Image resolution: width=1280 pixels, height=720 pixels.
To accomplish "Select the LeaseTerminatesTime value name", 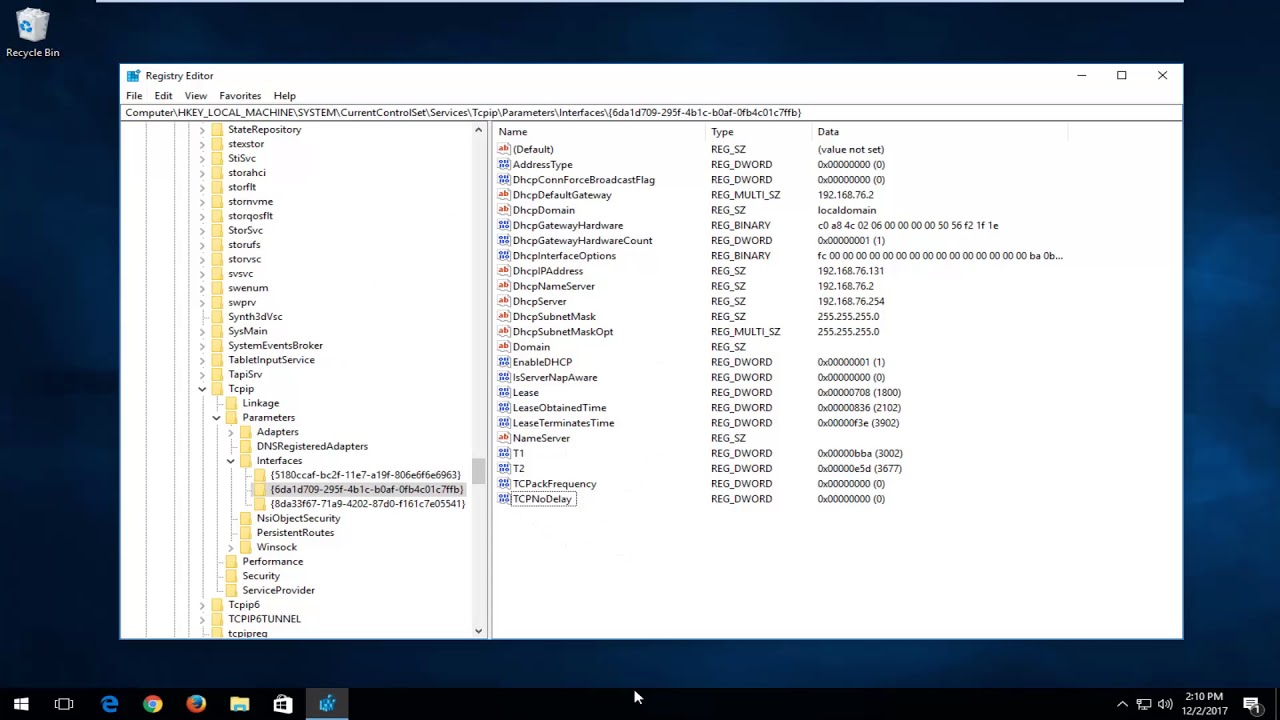I will (x=563, y=423).
